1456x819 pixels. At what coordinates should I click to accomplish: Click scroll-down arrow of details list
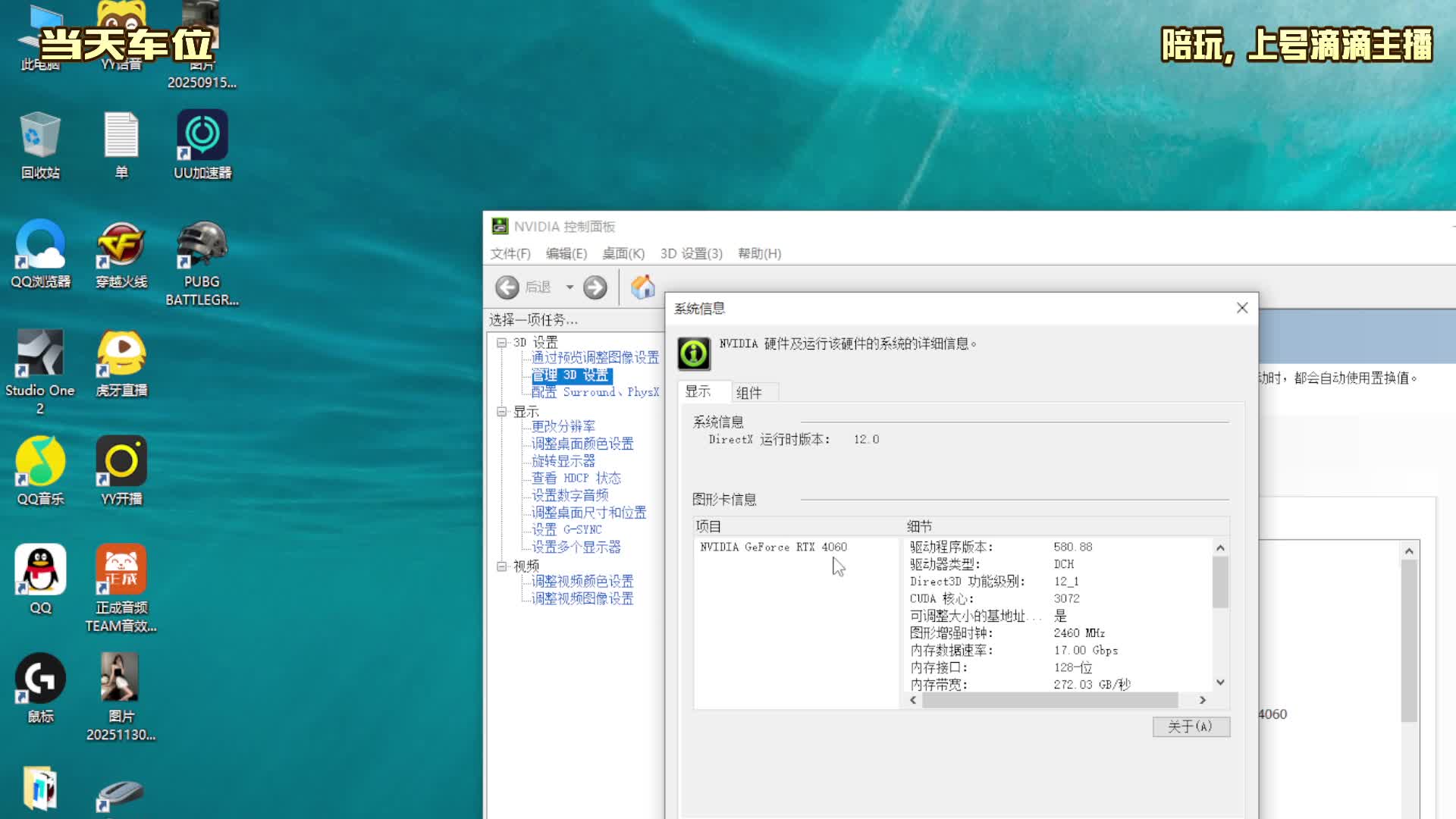[x=1220, y=682]
